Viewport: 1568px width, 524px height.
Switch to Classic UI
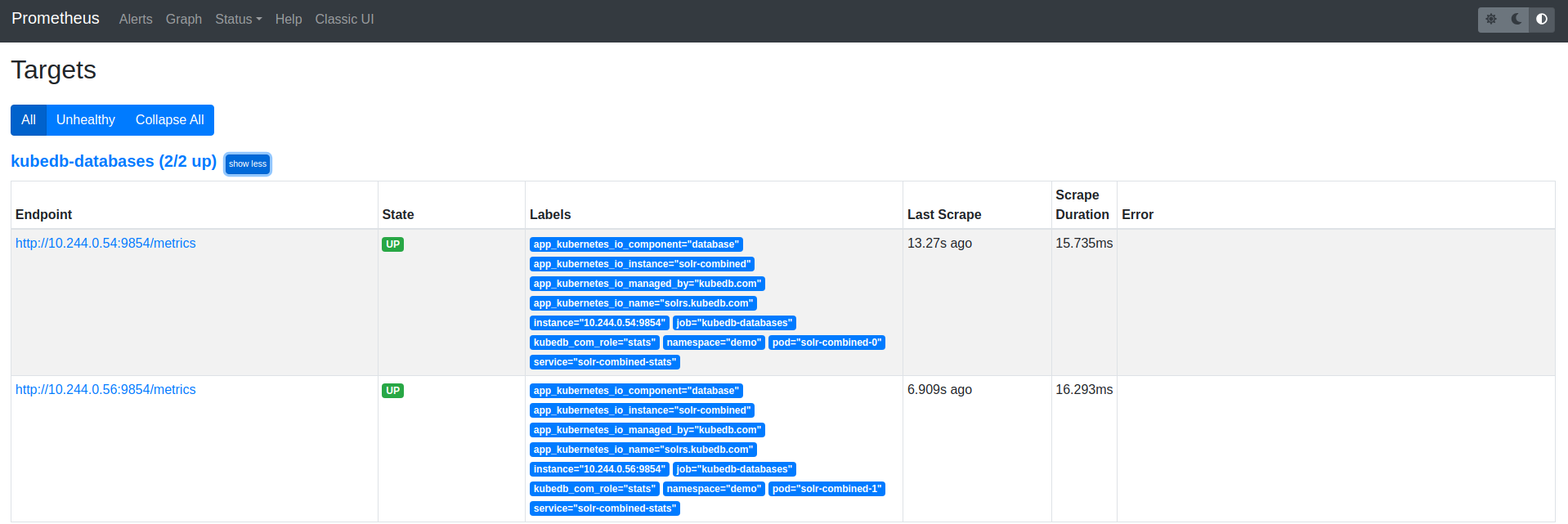click(344, 19)
